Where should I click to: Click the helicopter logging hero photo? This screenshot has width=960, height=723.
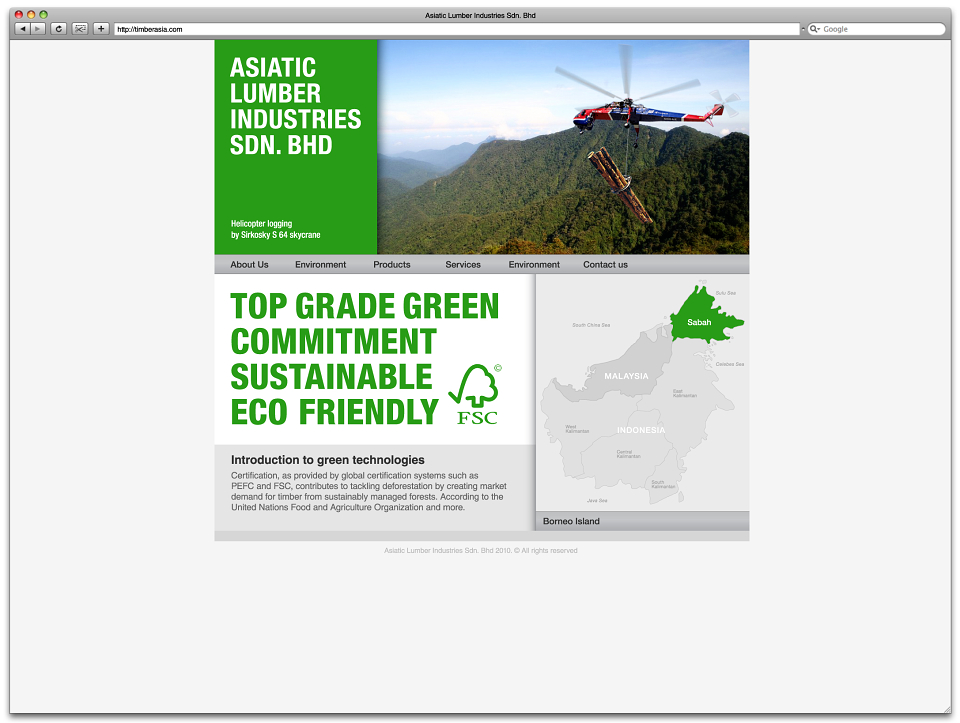tap(563, 147)
